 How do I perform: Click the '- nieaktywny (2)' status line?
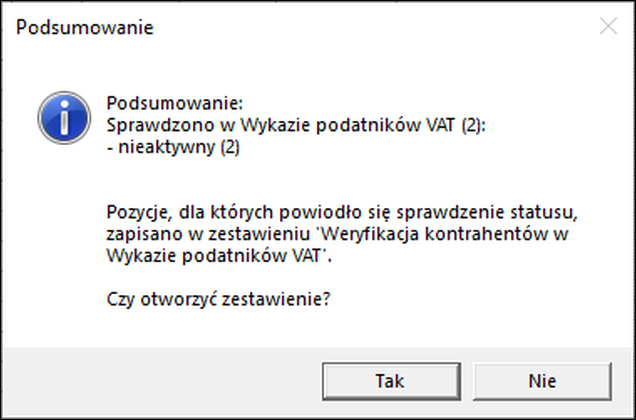click(173, 147)
